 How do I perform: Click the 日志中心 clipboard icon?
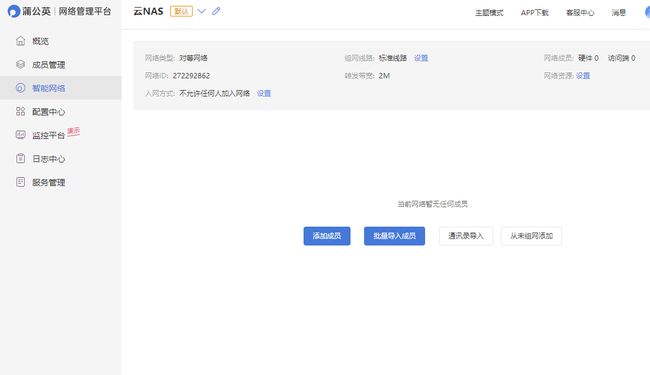click(20, 158)
